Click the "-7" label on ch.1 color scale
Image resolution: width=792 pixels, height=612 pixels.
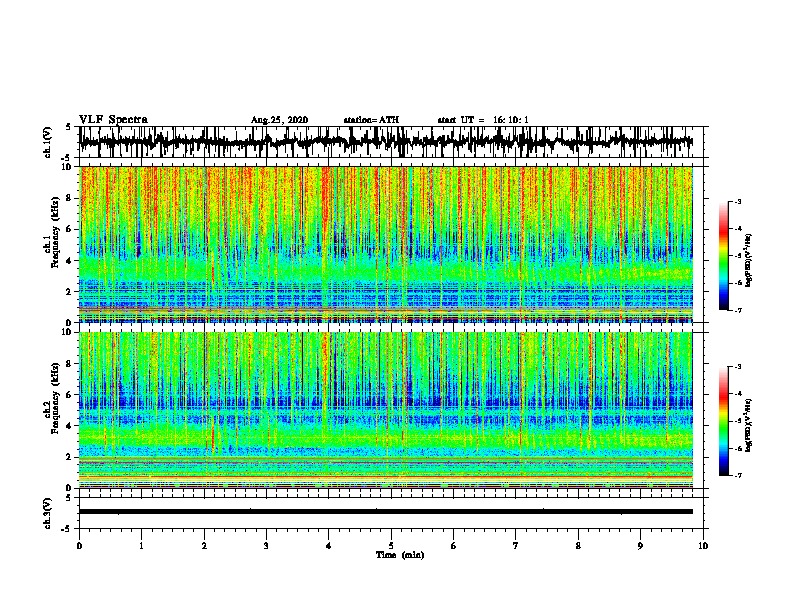[738, 310]
